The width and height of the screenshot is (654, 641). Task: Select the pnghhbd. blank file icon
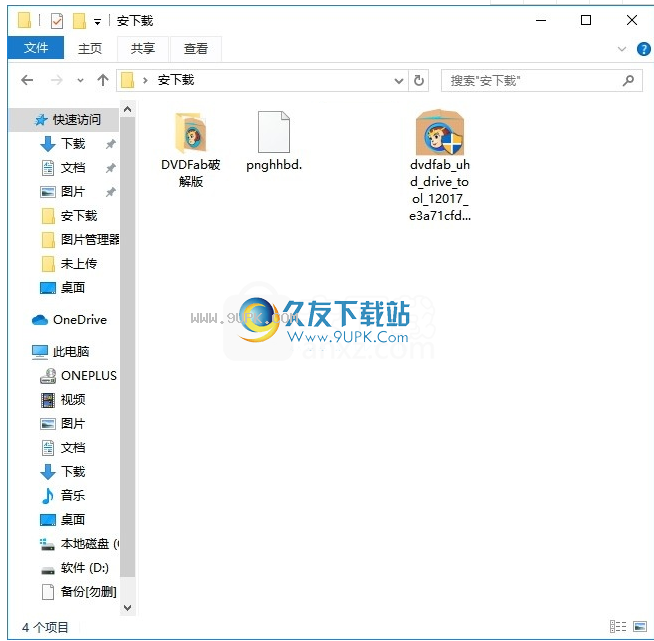(x=274, y=132)
